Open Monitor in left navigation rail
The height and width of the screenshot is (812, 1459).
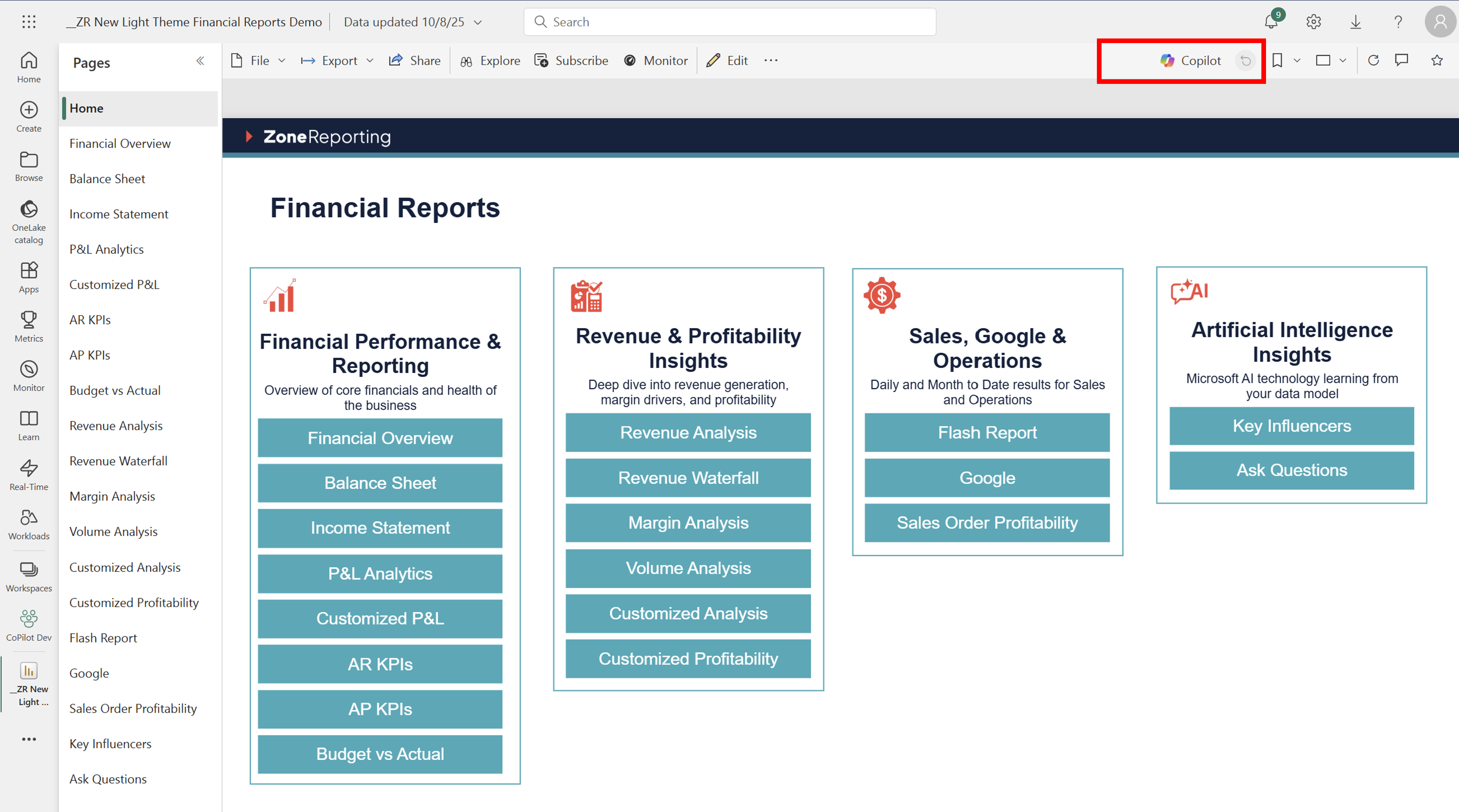coord(29,376)
